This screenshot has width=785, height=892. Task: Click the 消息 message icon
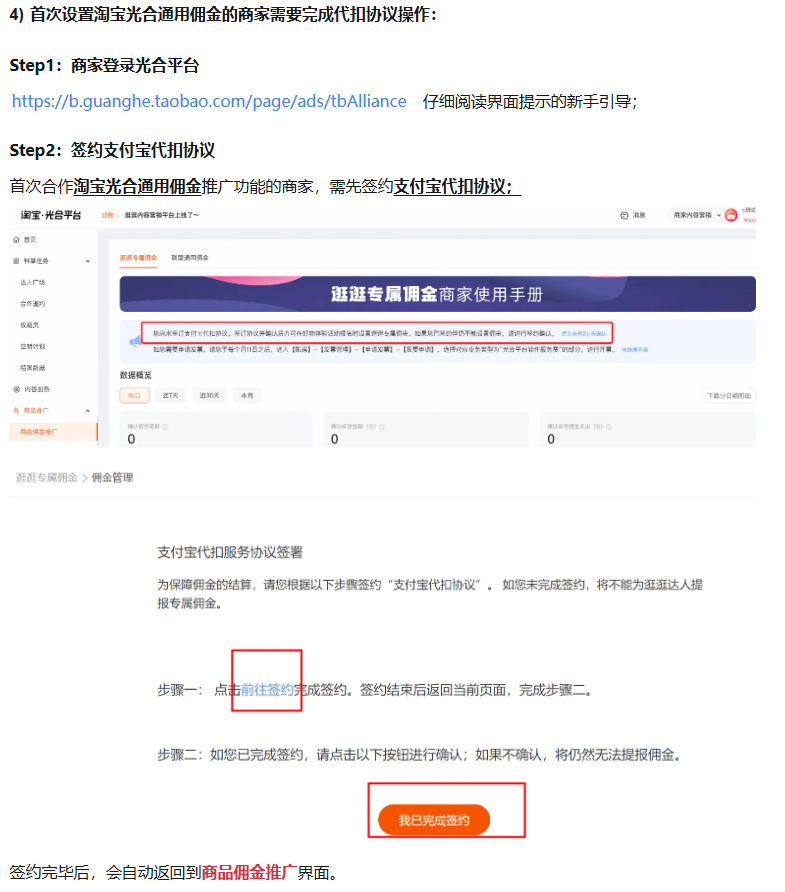click(625, 214)
